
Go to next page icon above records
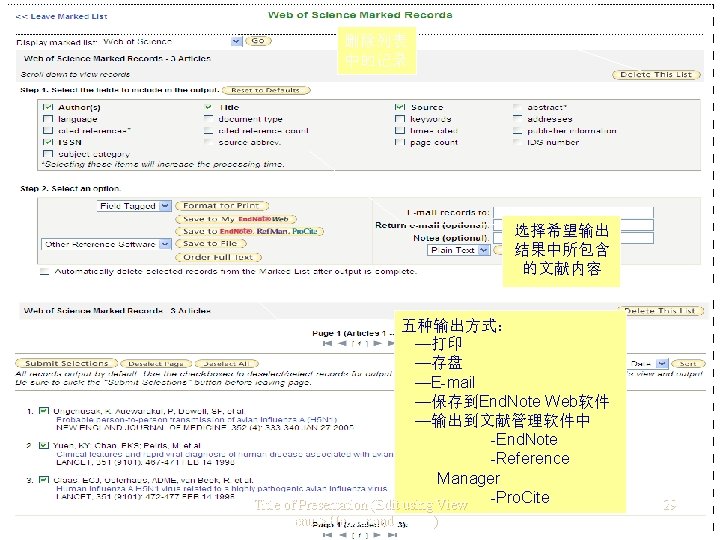(377, 343)
